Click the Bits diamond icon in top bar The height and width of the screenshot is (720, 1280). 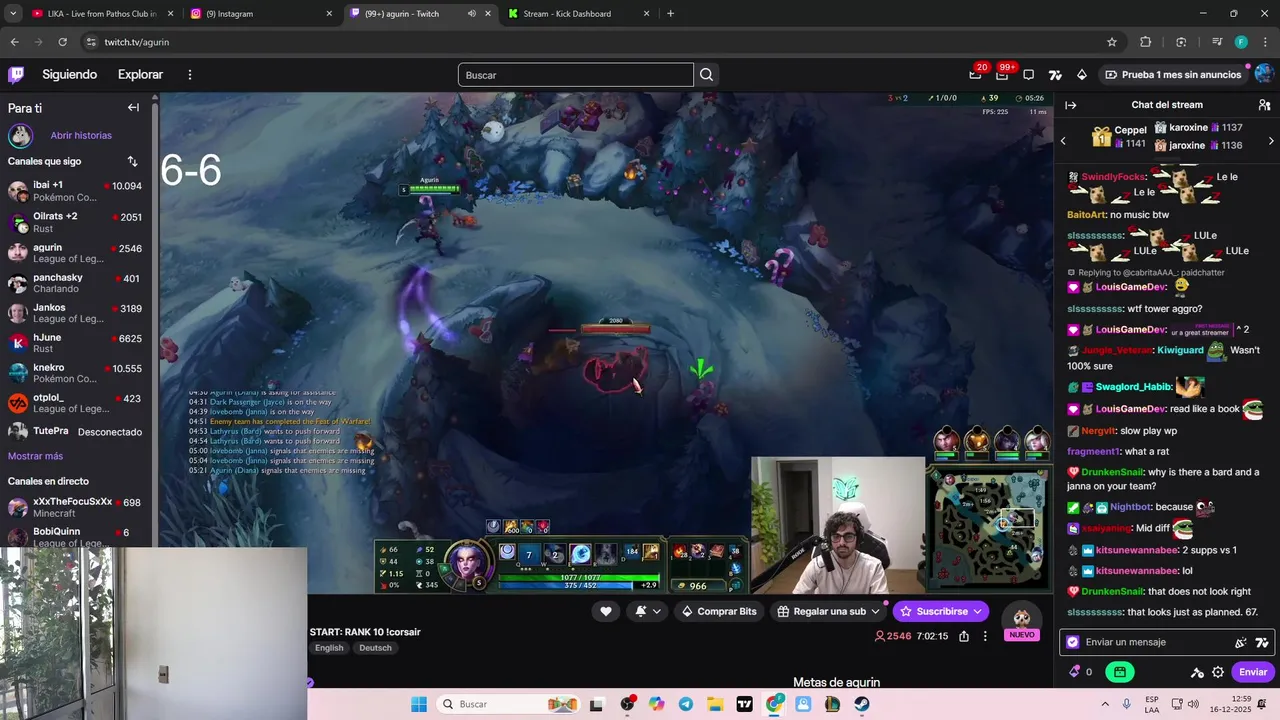click(x=1082, y=75)
